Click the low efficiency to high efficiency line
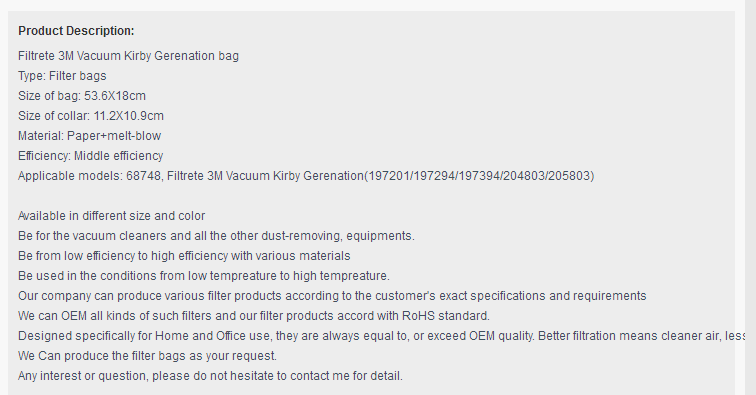756x395 pixels. coord(184,256)
